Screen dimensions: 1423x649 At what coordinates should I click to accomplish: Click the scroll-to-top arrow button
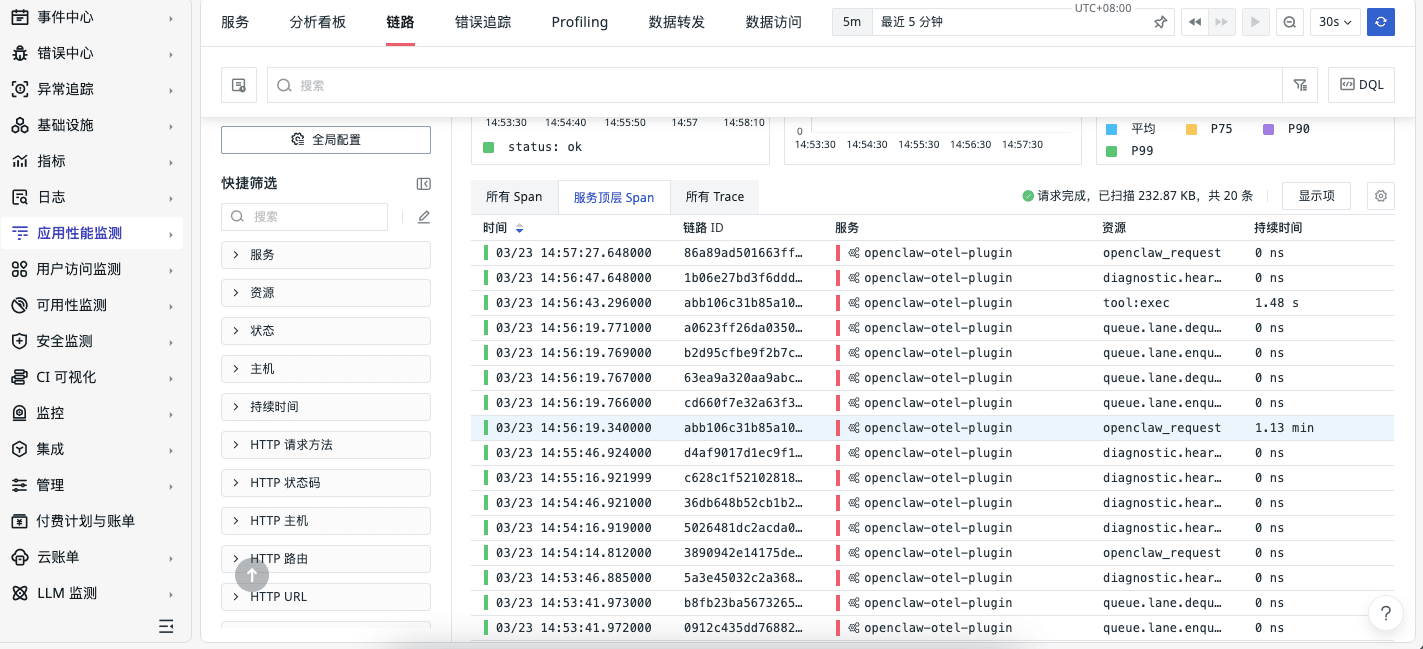point(252,575)
